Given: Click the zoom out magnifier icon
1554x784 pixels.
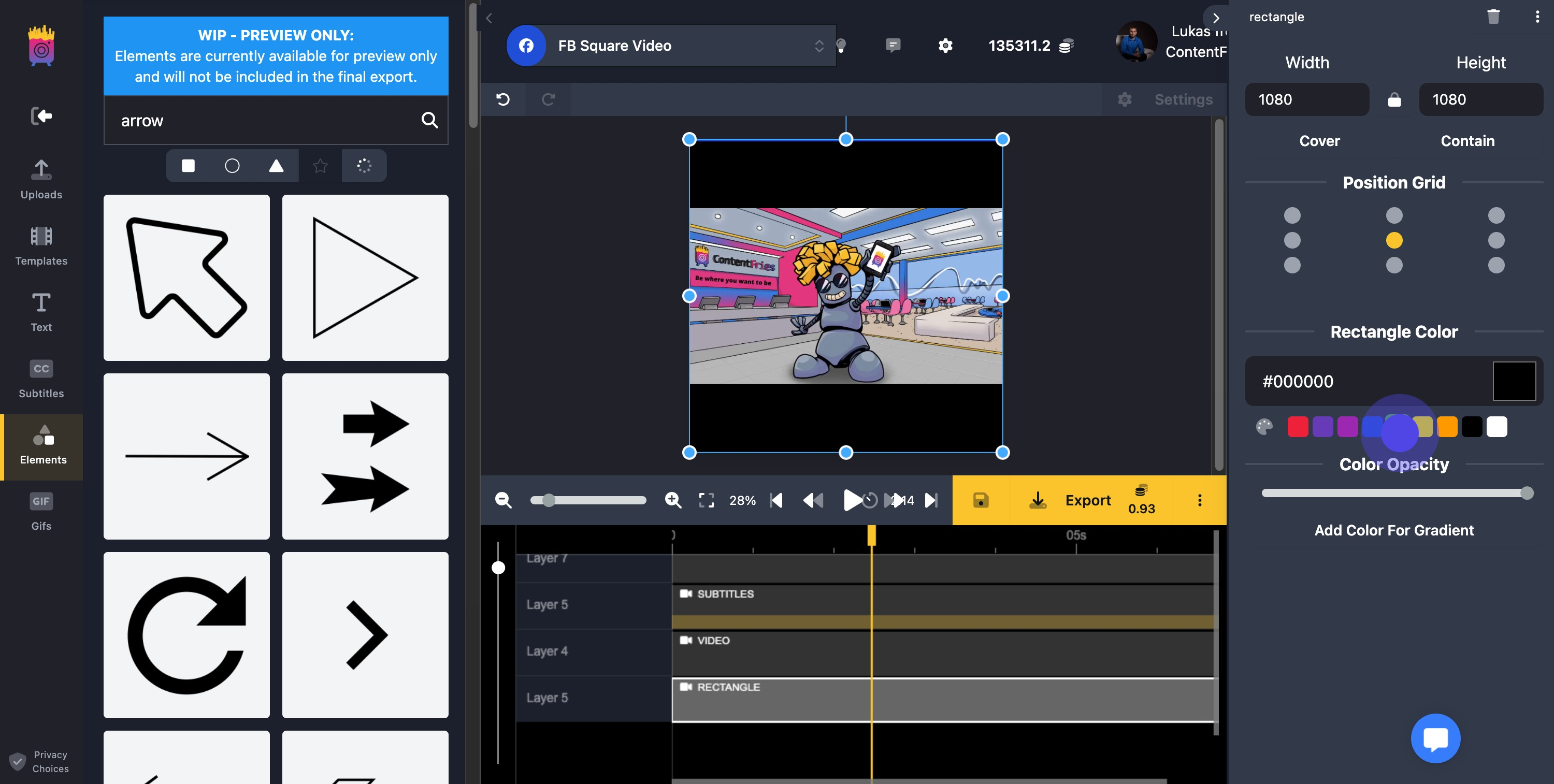Looking at the screenshot, I should coord(503,500).
